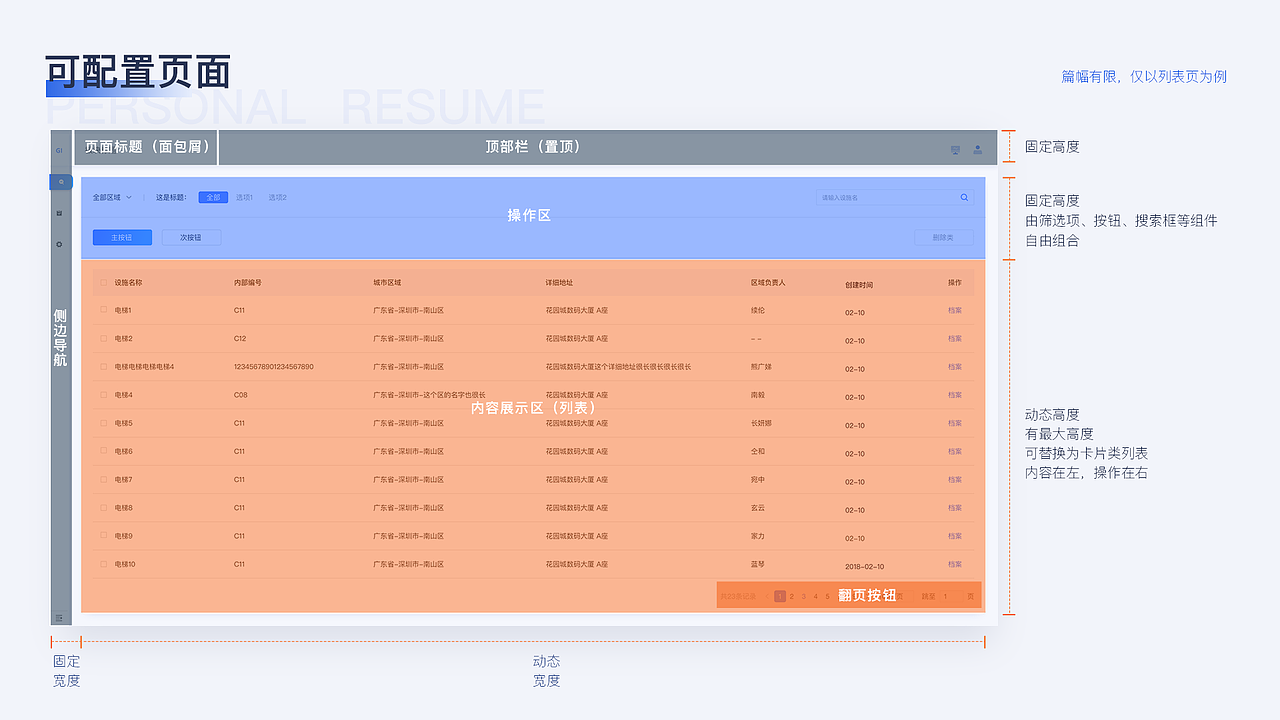1280x720 pixels.
Task: Expand the 全部区域 dropdown
Action: tap(112, 198)
